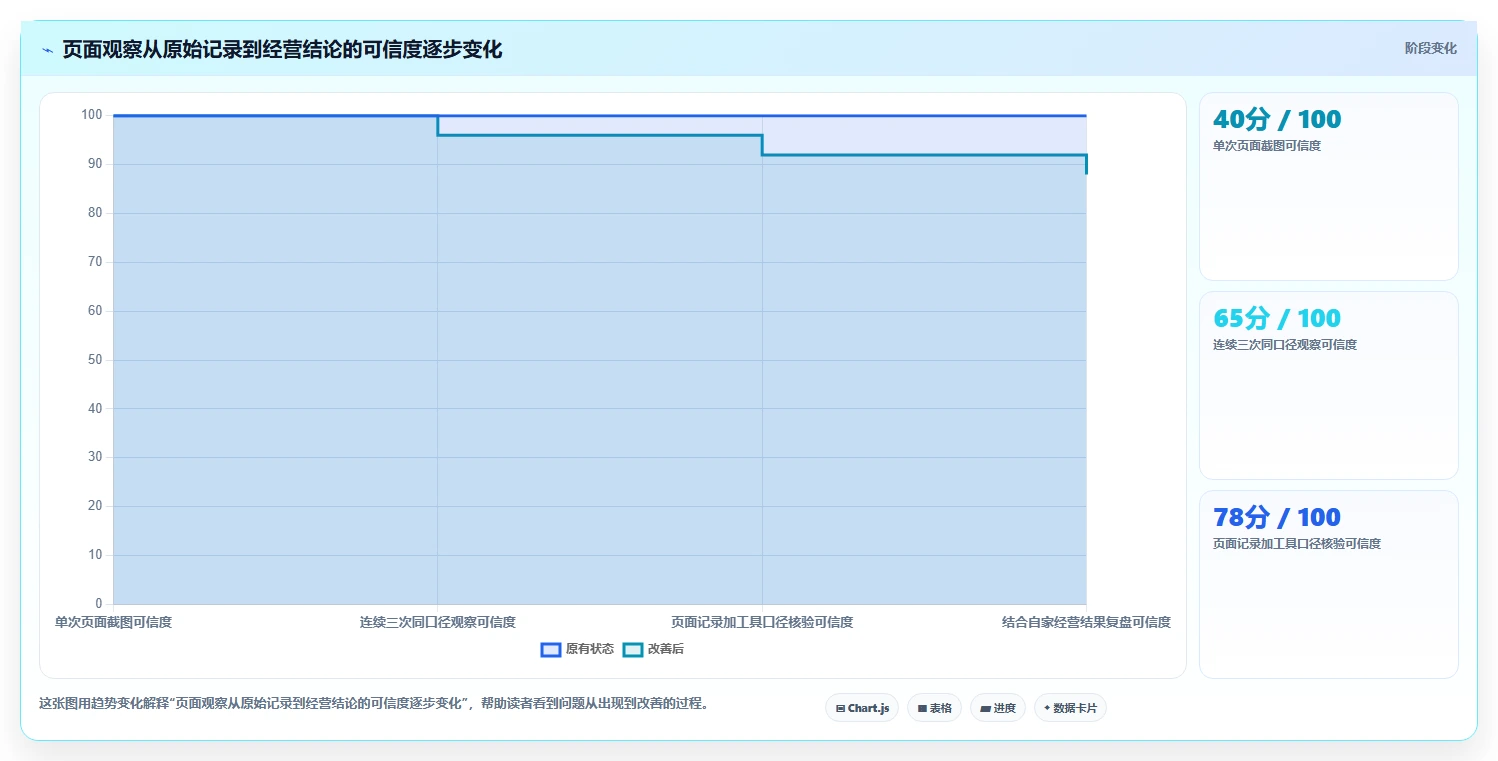This screenshot has height=761, width=1498.
Task: Click x-axis label 连续三次同口径观察可信度
Action: 438,622
